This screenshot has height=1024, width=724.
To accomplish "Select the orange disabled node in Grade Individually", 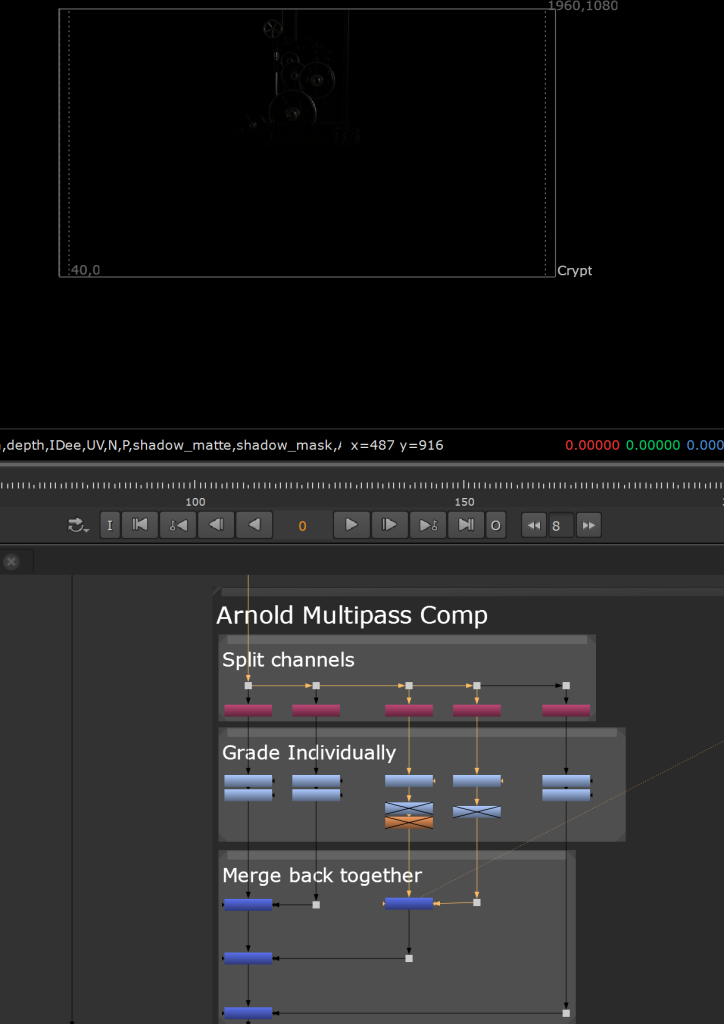I will click(409, 822).
